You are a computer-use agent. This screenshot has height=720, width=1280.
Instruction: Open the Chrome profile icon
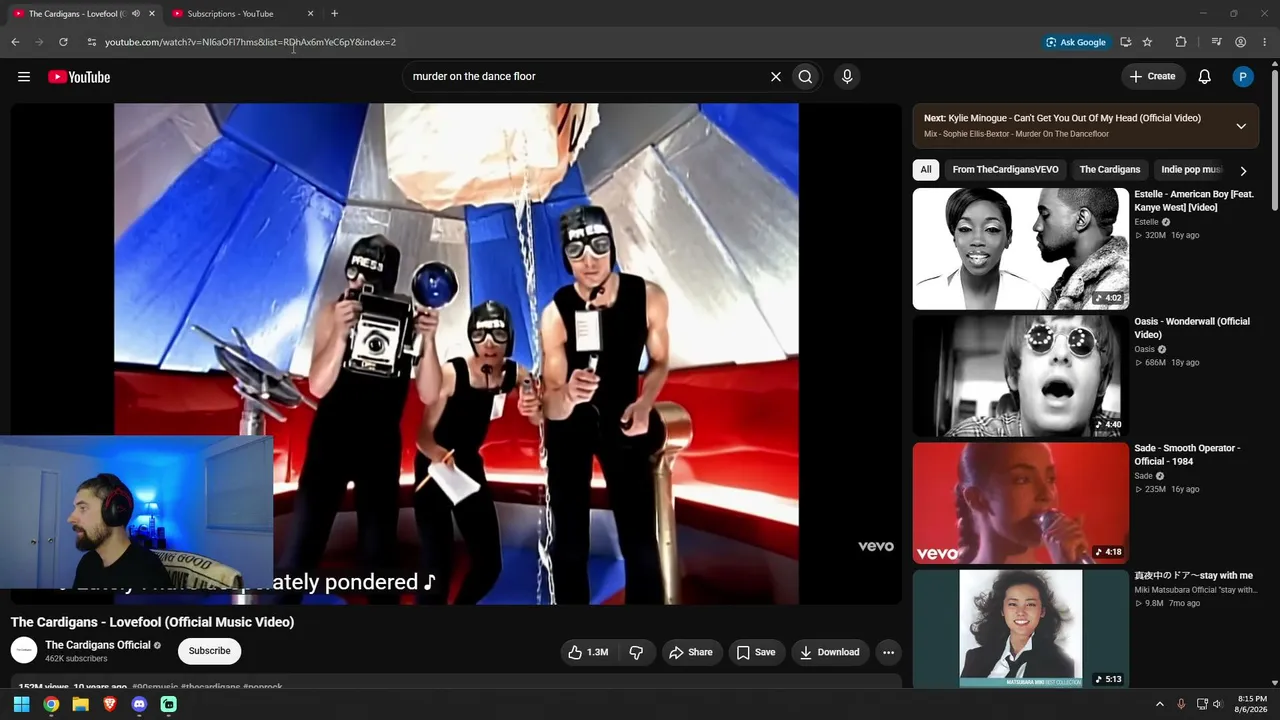(1240, 42)
